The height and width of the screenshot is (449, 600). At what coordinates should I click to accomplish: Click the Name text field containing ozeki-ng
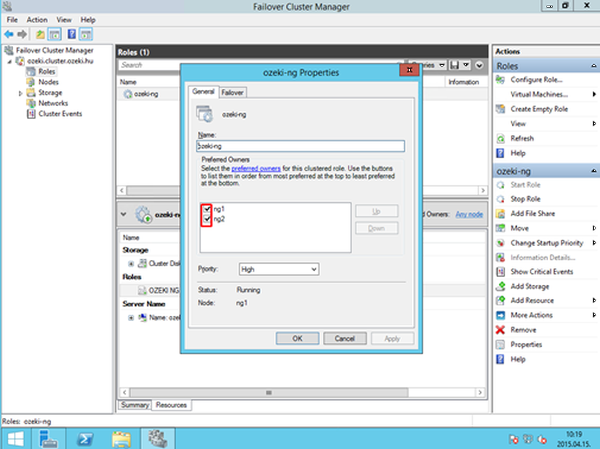pos(300,146)
